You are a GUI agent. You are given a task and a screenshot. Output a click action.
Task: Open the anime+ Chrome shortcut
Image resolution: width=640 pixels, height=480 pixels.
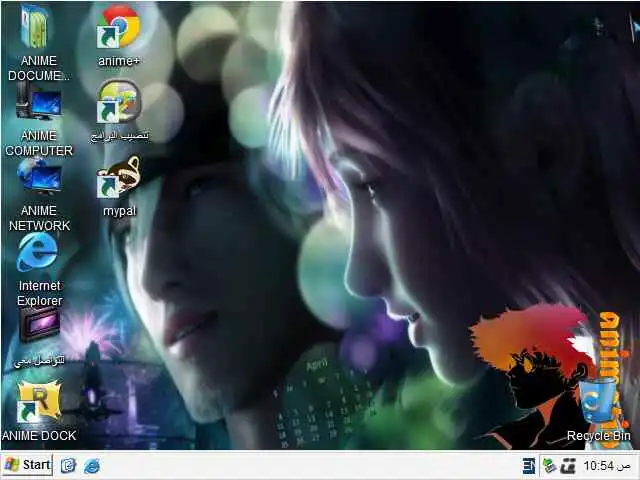click(x=119, y=27)
